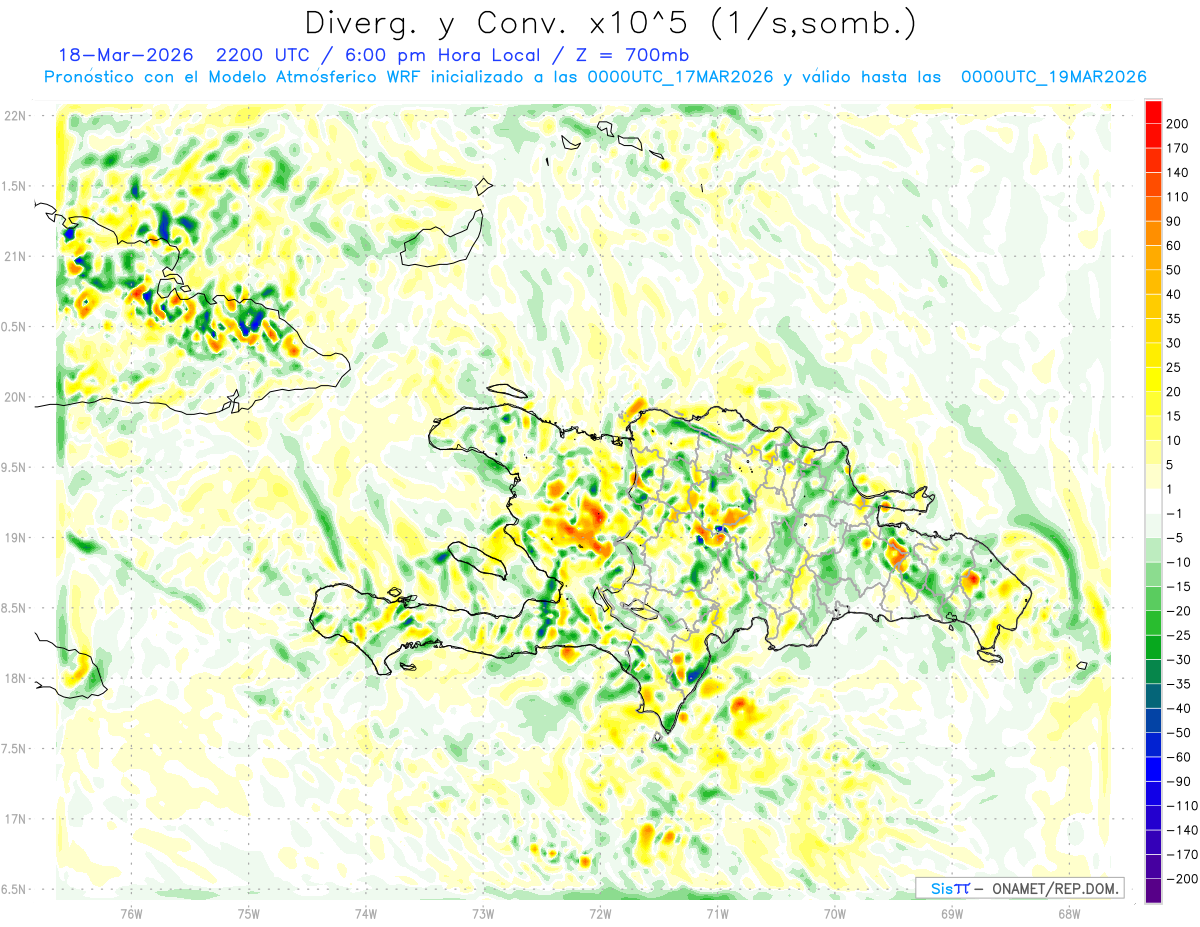Viewport: 1200px width, 927px height.
Task: Click the 74W longitude axis label
Action: [366, 913]
